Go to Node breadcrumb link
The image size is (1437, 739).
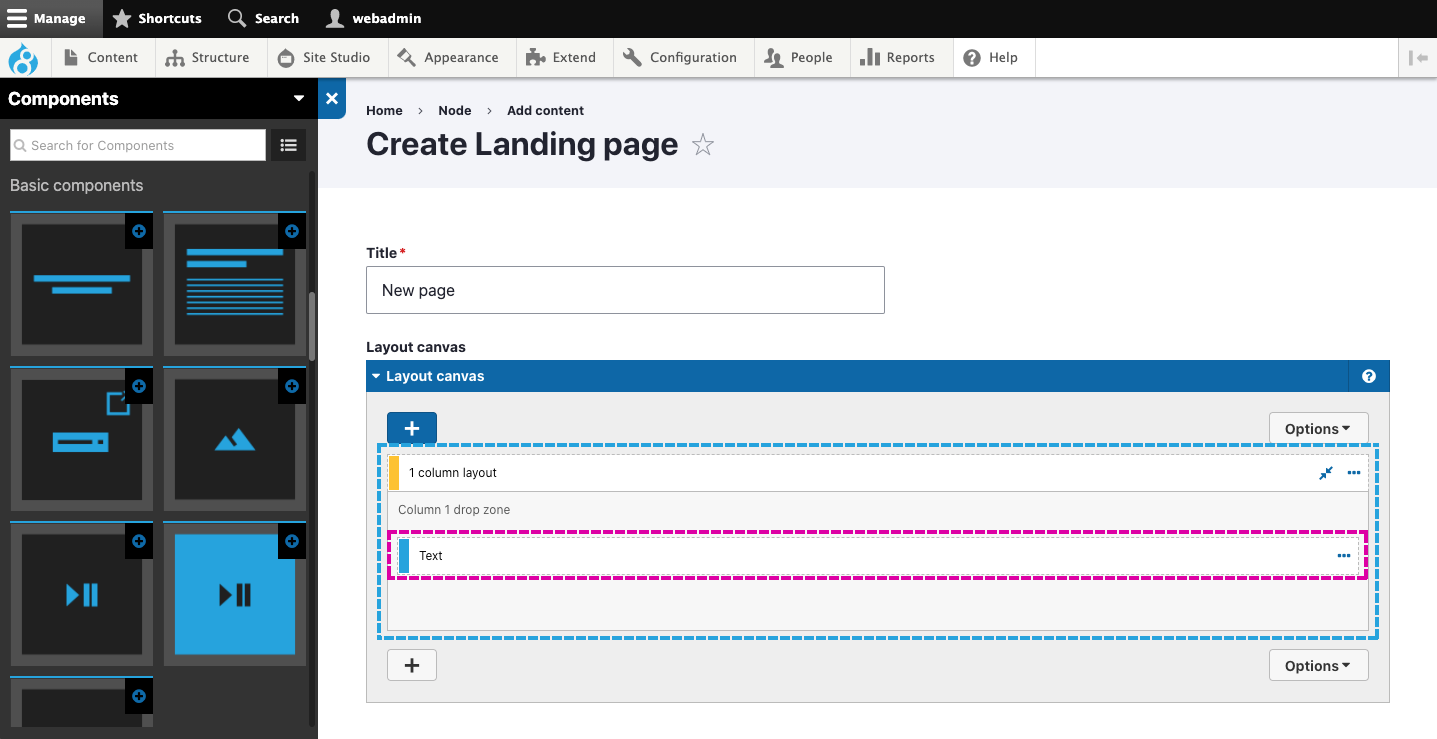click(x=455, y=110)
